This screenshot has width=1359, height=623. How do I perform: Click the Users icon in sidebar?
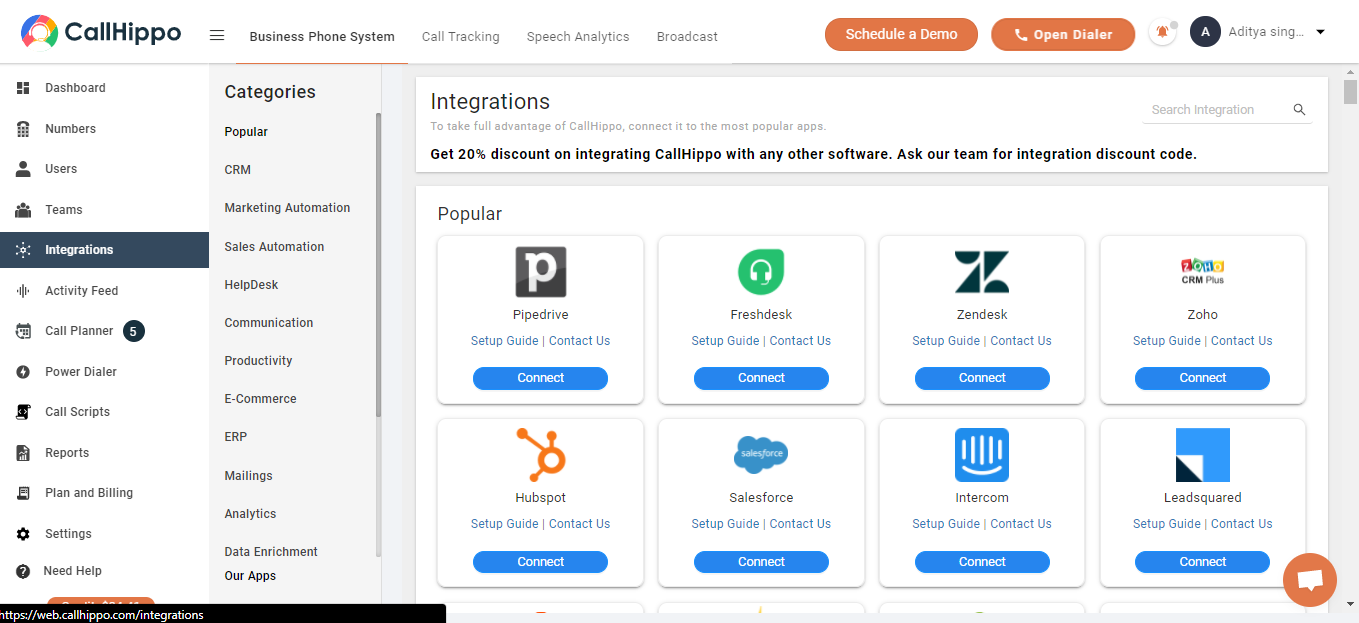coord(23,169)
